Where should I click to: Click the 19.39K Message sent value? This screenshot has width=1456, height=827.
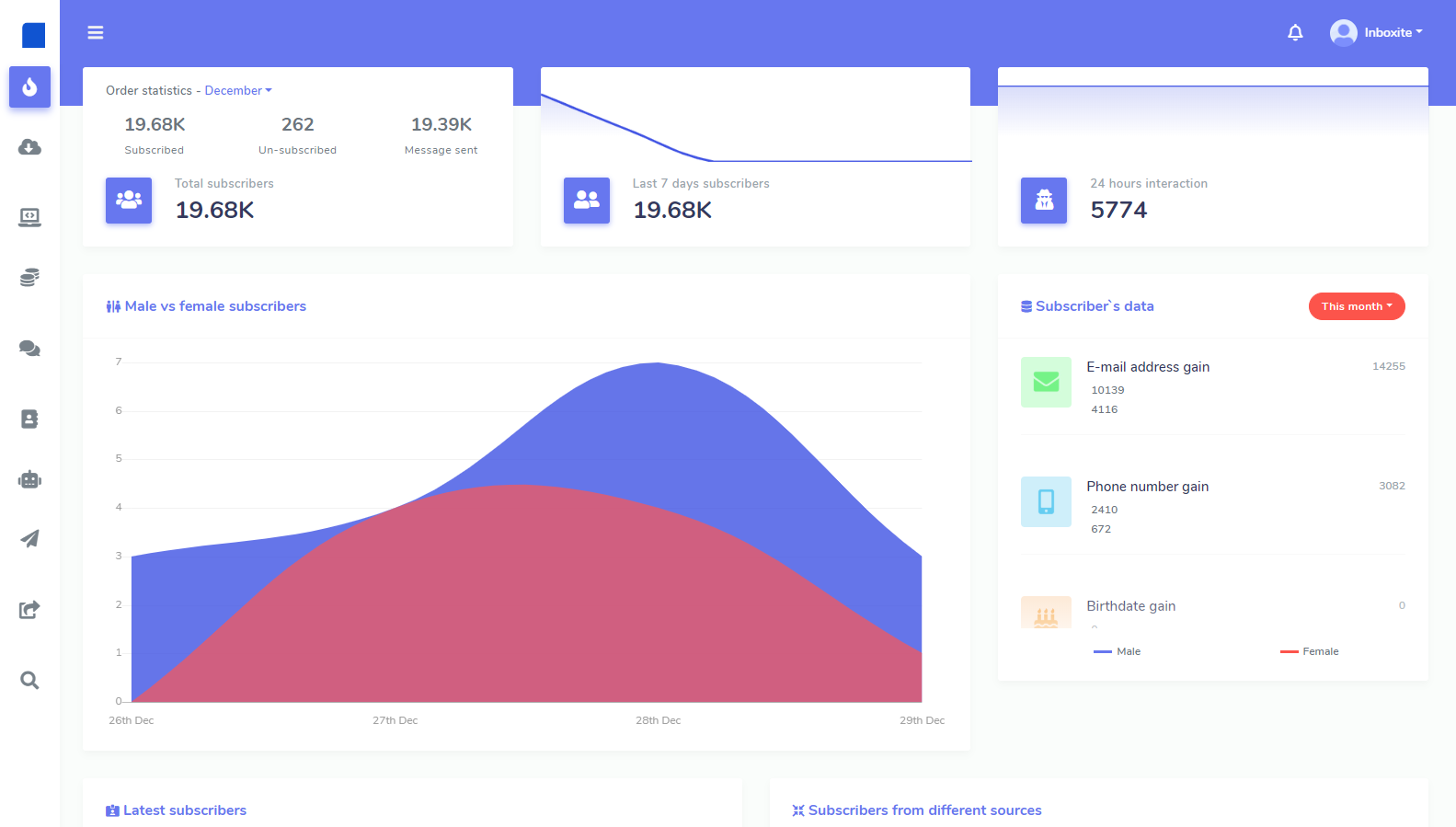coord(441,124)
